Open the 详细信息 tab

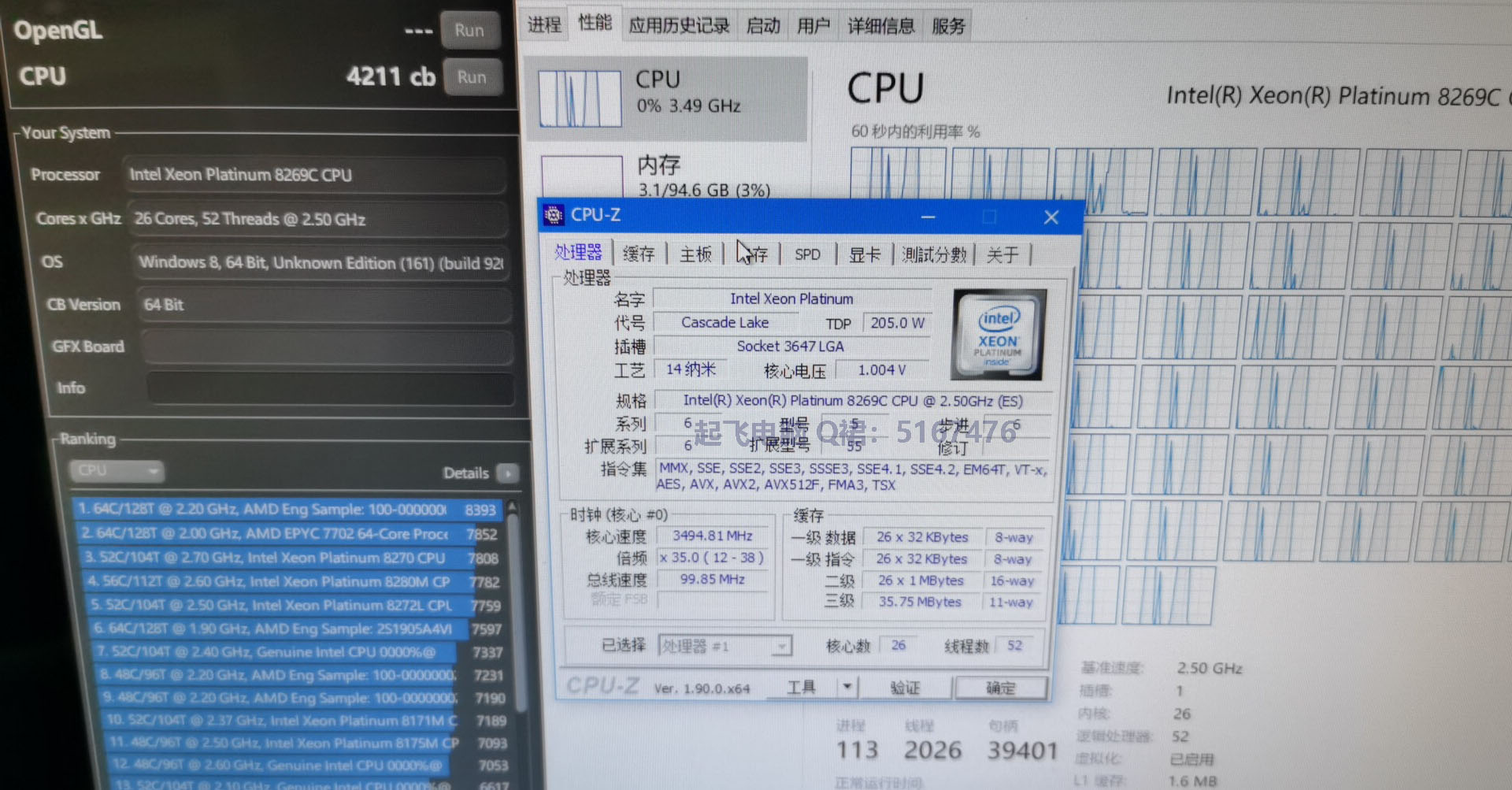pyautogui.click(x=881, y=27)
